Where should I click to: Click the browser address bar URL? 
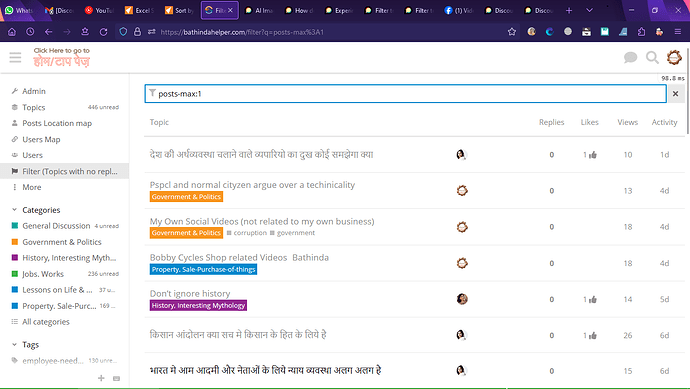242,32
